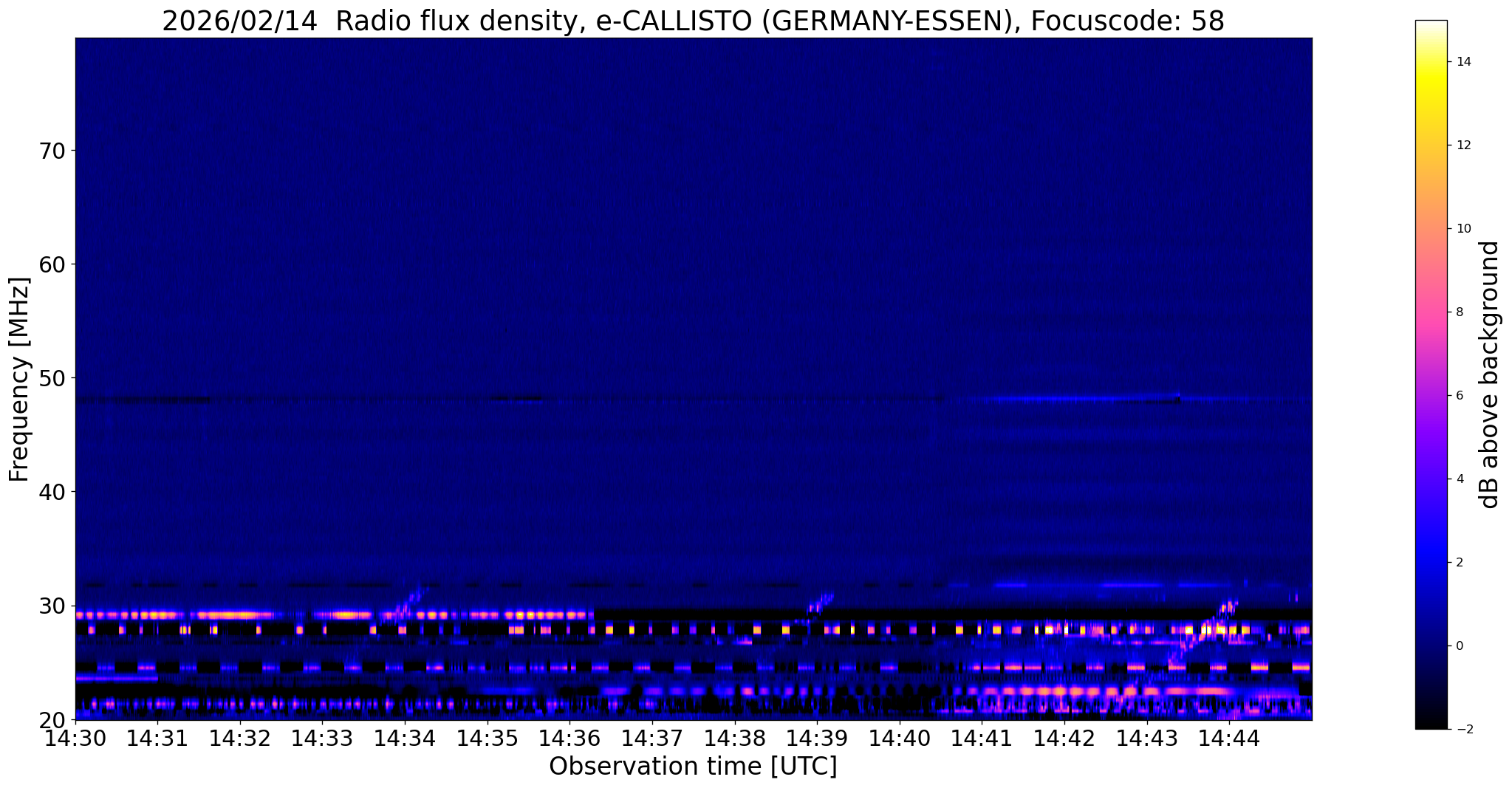Click the 14:30 time tick label
Screen dimensions: 1512x788
75,738
